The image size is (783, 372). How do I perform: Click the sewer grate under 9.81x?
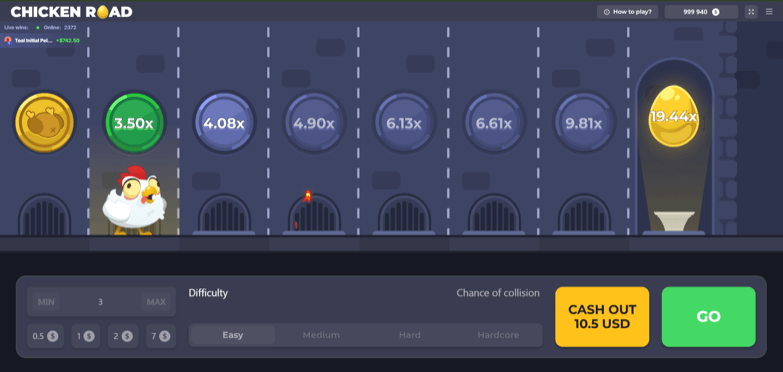(x=584, y=214)
